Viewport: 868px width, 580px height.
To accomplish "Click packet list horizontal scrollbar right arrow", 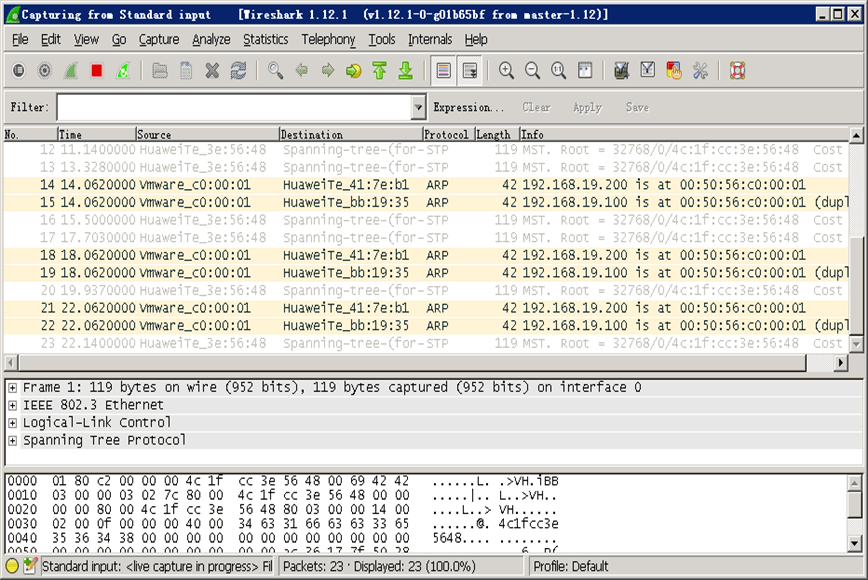I will point(841,362).
